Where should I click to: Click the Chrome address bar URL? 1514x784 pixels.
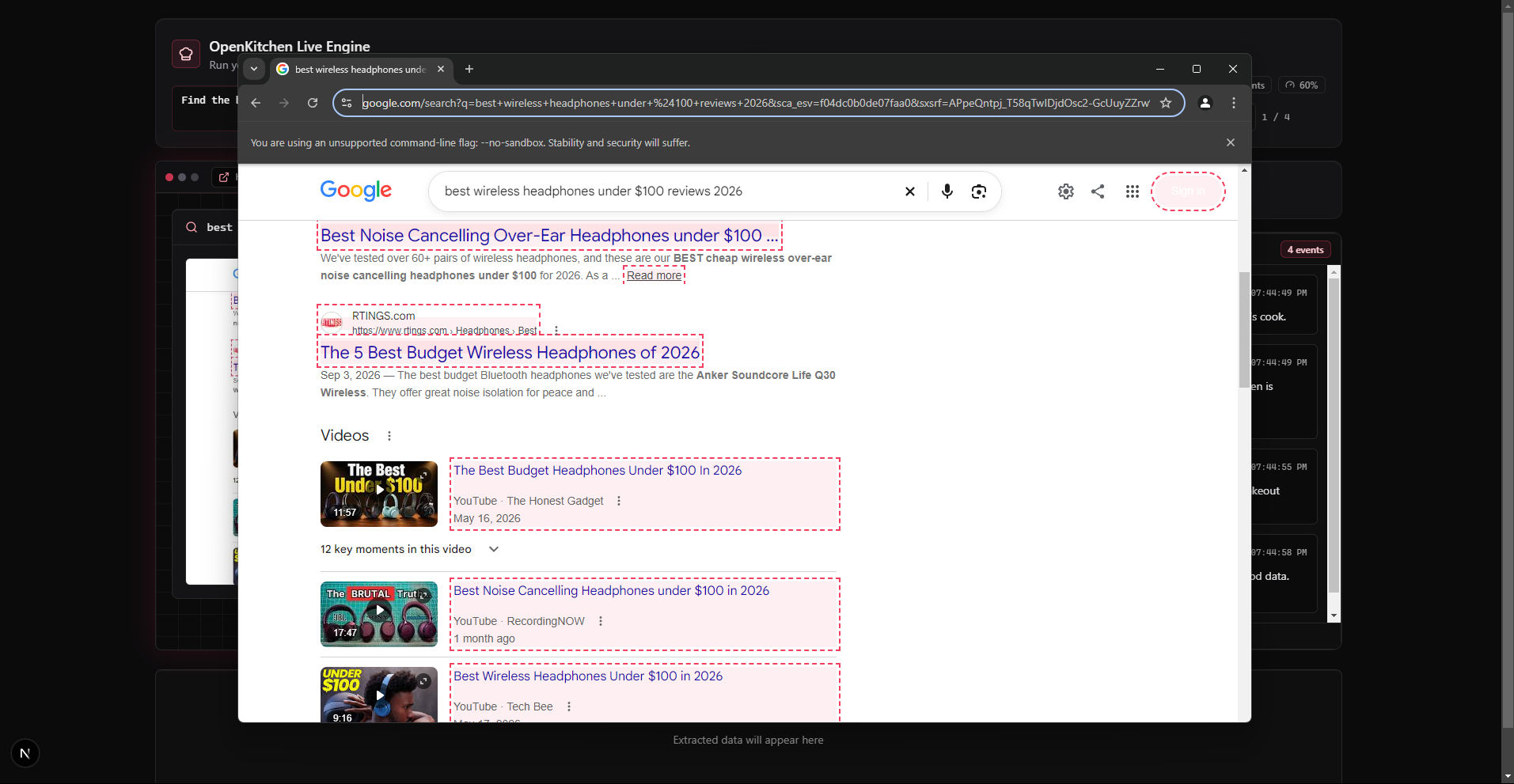[755, 103]
